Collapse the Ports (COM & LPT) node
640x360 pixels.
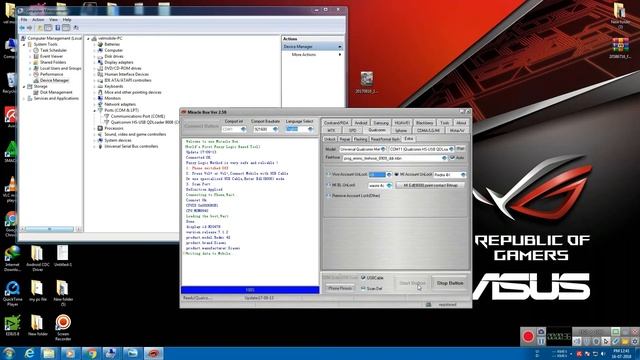coord(95,111)
